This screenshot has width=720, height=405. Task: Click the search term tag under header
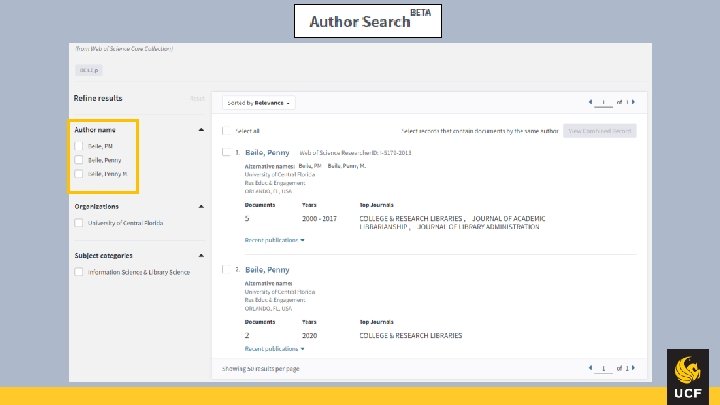tap(89, 70)
